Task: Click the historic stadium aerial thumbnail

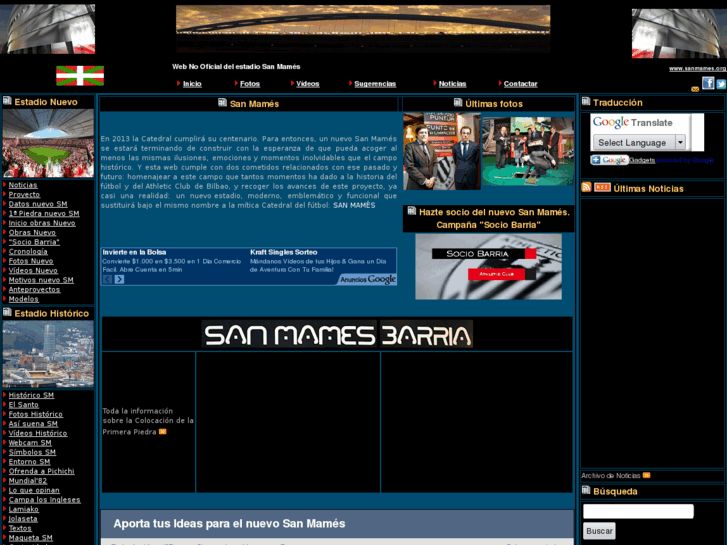Action: 48,354
